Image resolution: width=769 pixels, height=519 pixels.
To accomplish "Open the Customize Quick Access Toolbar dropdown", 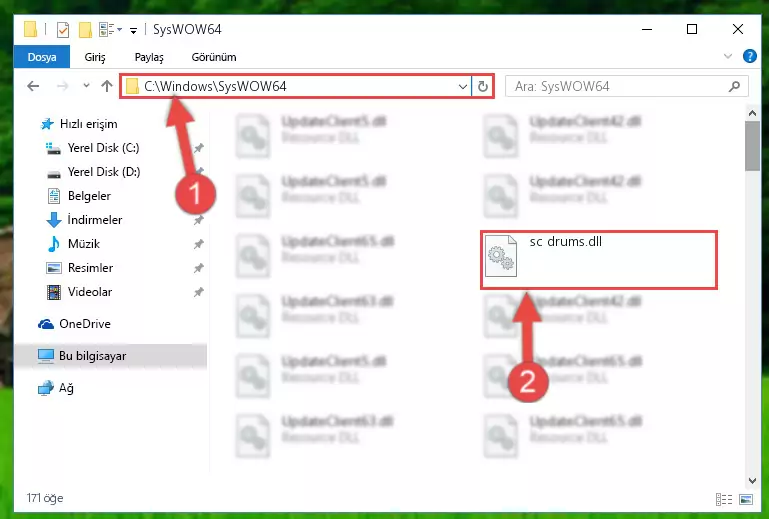I will (133, 30).
